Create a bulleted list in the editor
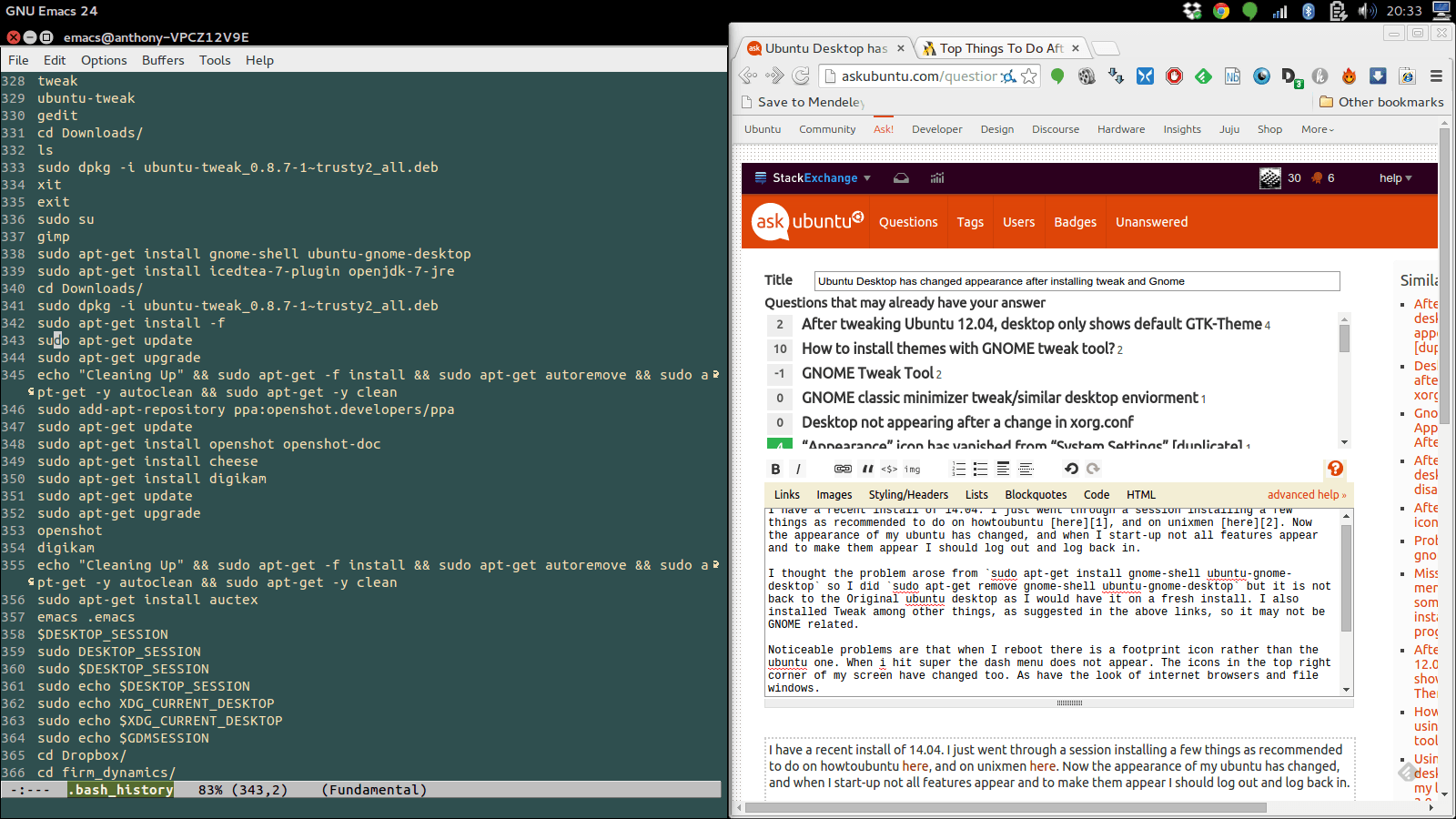This screenshot has height=819, width=1456. 980,469
